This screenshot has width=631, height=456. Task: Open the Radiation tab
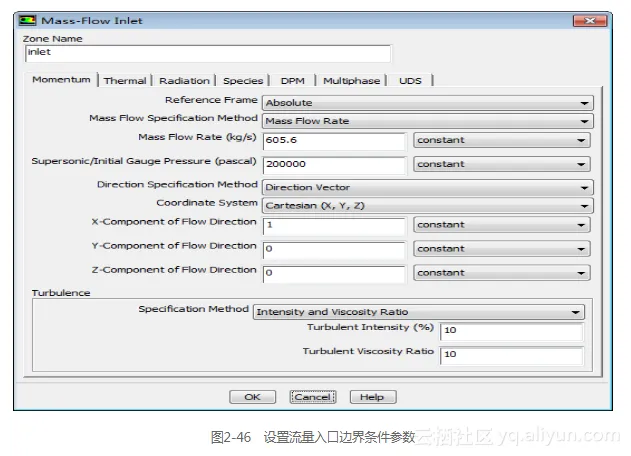coord(184,80)
